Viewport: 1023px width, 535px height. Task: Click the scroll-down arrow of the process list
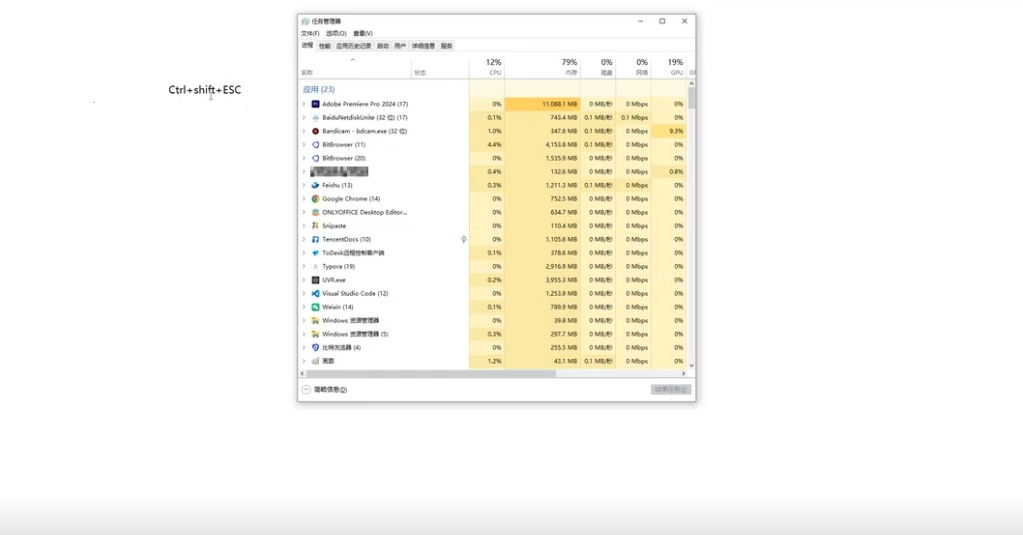point(692,366)
